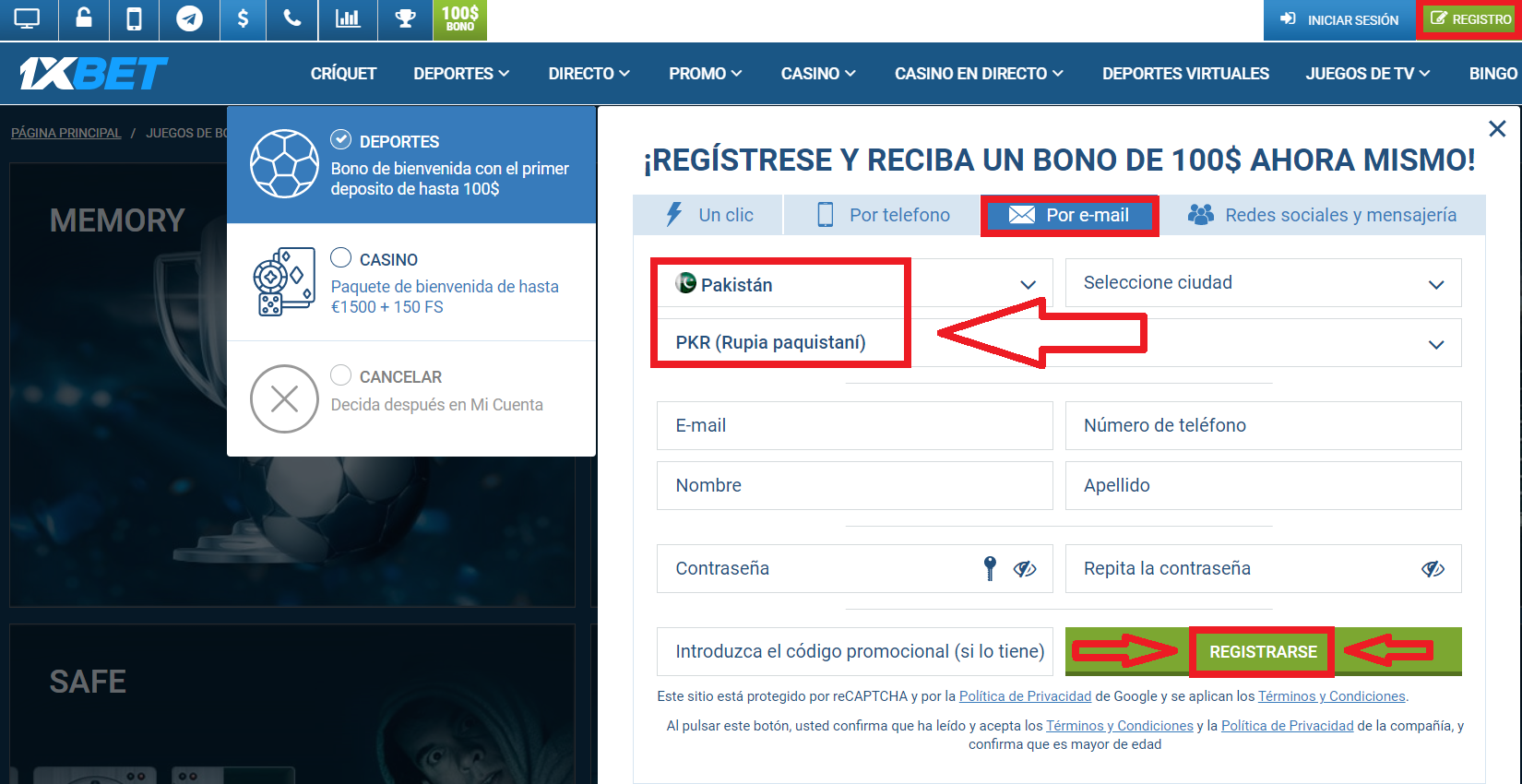Viewport: 1522px width, 784px height.
Task: Click the casino chips and cards icon
Action: coord(284,281)
